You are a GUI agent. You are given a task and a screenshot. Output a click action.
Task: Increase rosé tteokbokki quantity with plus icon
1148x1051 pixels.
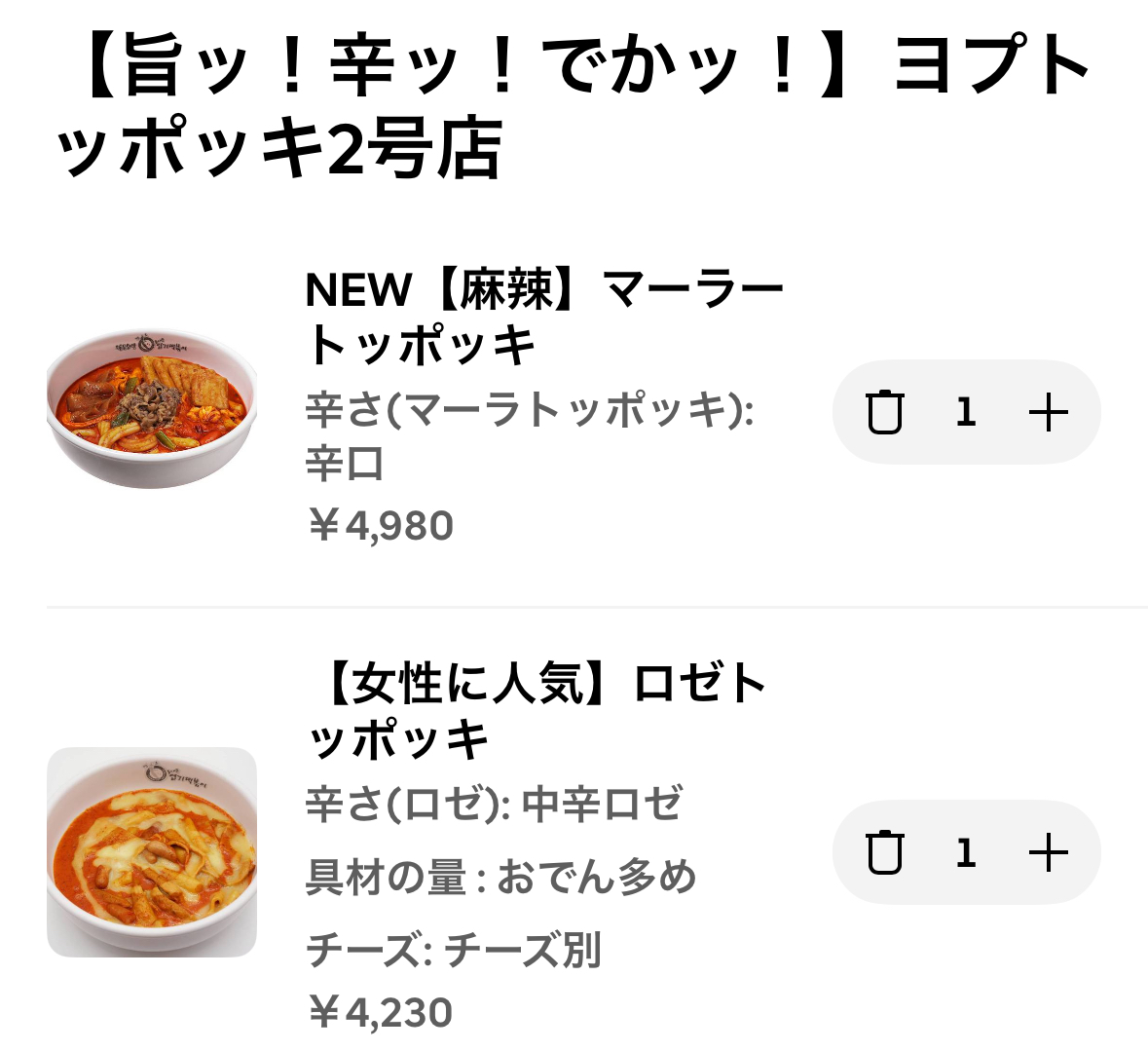pos(1050,852)
